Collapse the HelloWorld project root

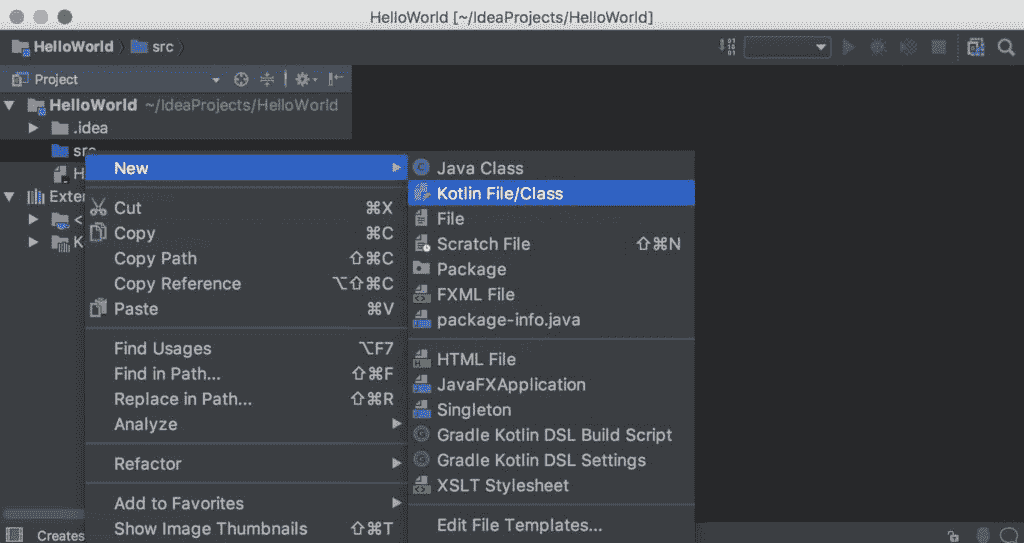pyautogui.click(x=10, y=105)
